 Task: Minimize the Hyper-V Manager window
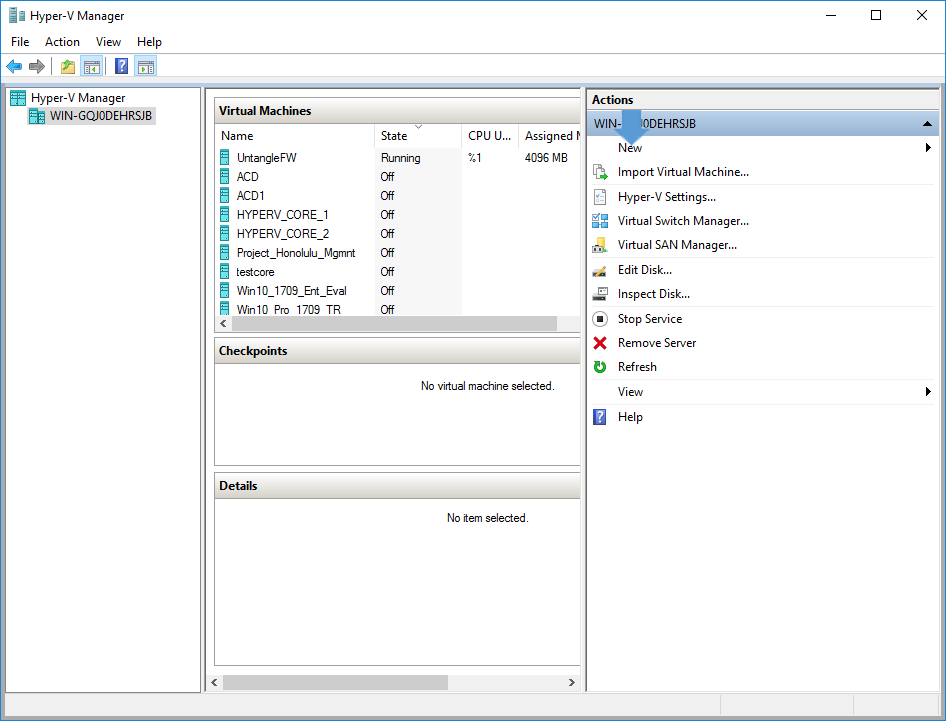click(831, 15)
